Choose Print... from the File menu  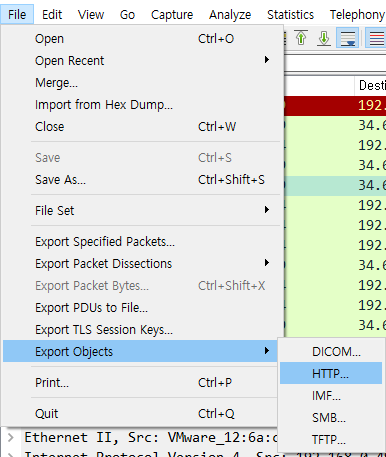point(140,383)
